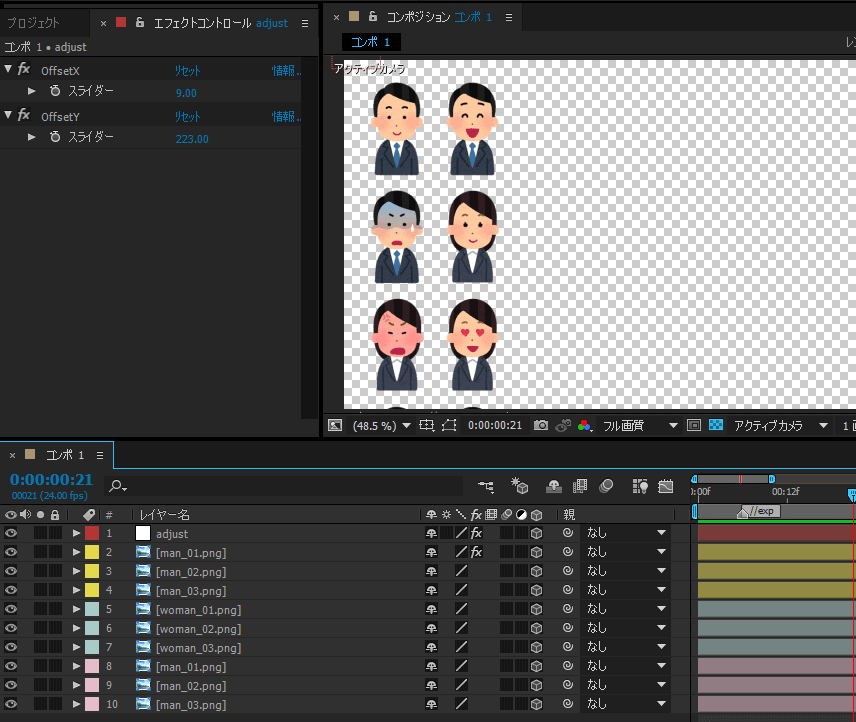Enable motion blur for timeline layers
This screenshot has height=722, width=856.
(606, 486)
